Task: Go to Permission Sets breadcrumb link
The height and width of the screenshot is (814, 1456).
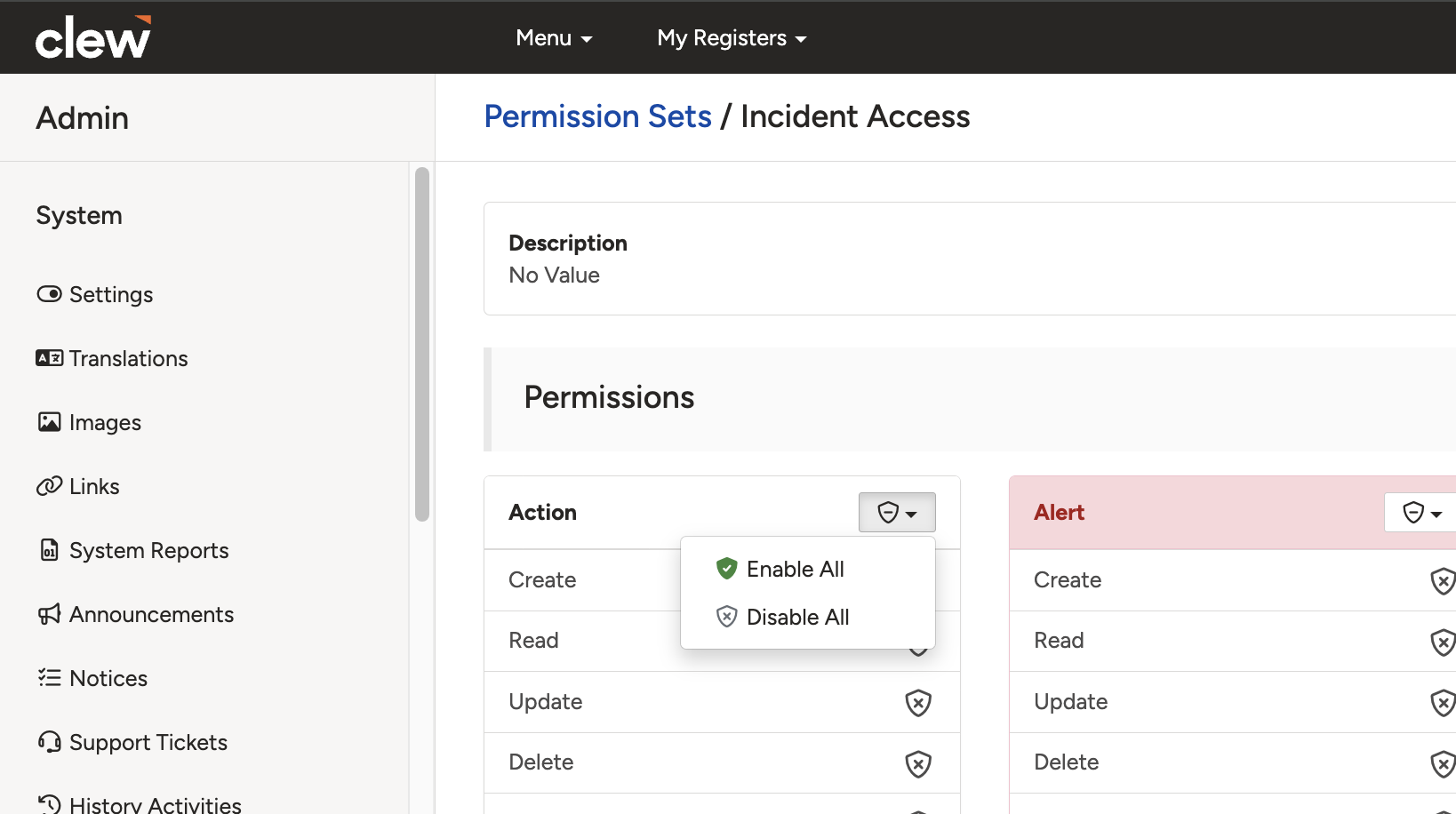Action: pos(597,116)
